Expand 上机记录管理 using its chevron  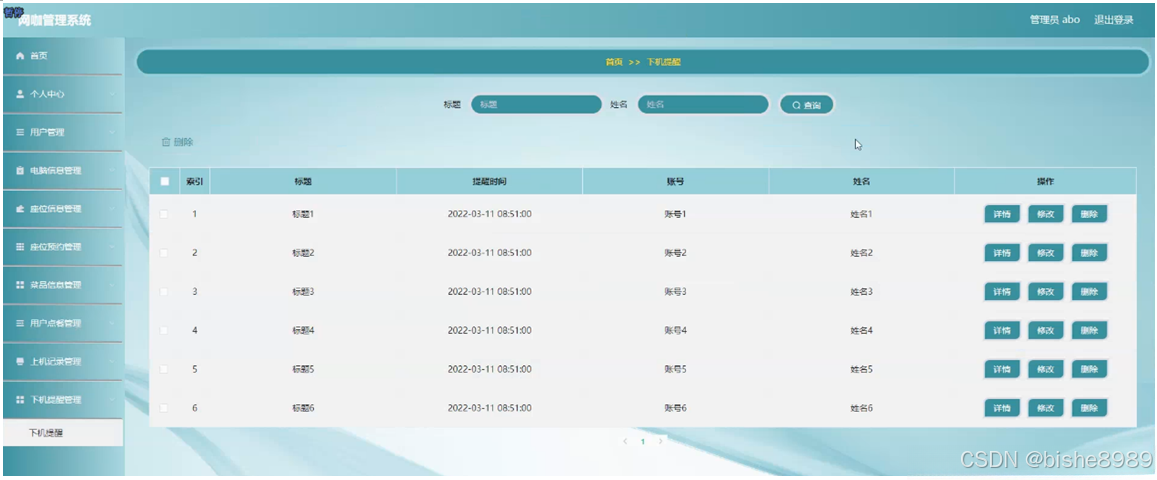(x=112, y=361)
